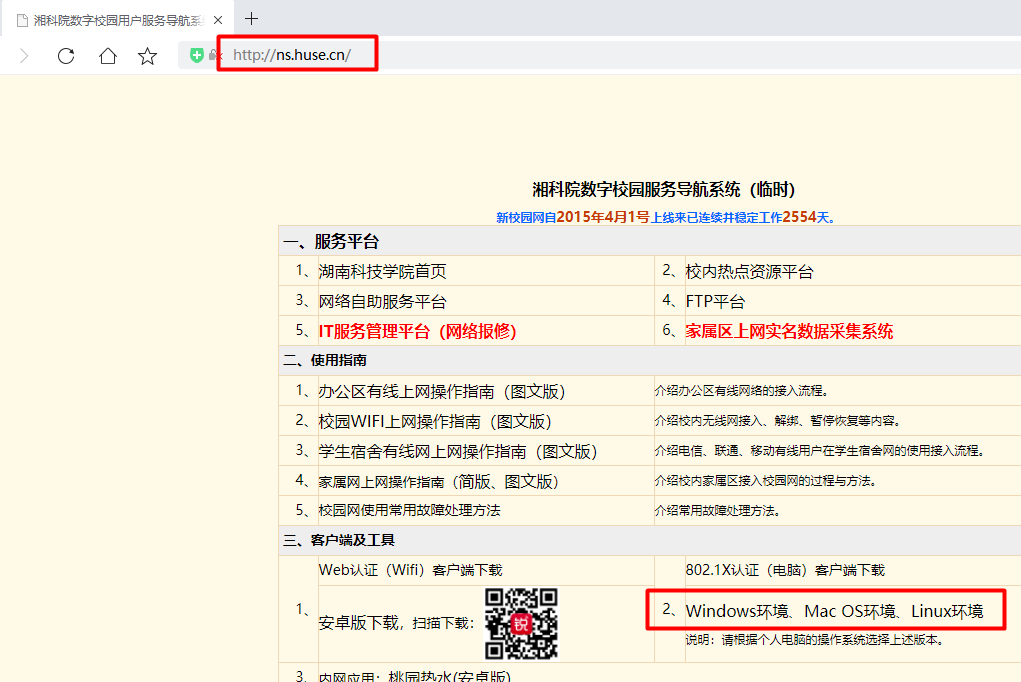Click the Android download QR code image
This screenshot has width=1021, height=682.
tap(521, 623)
